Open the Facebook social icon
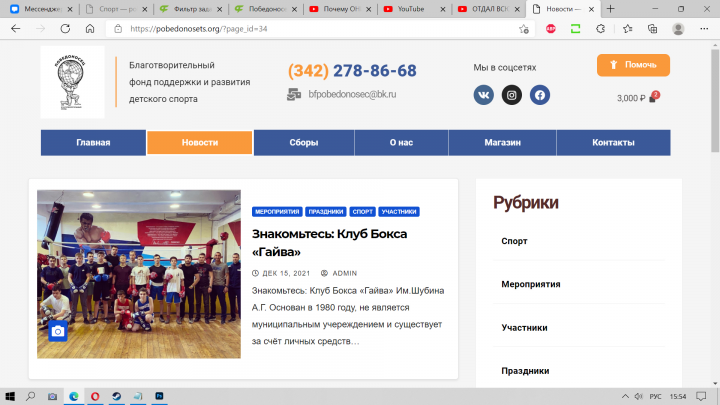Image resolution: width=720 pixels, height=405 pixels. [540, 95]
